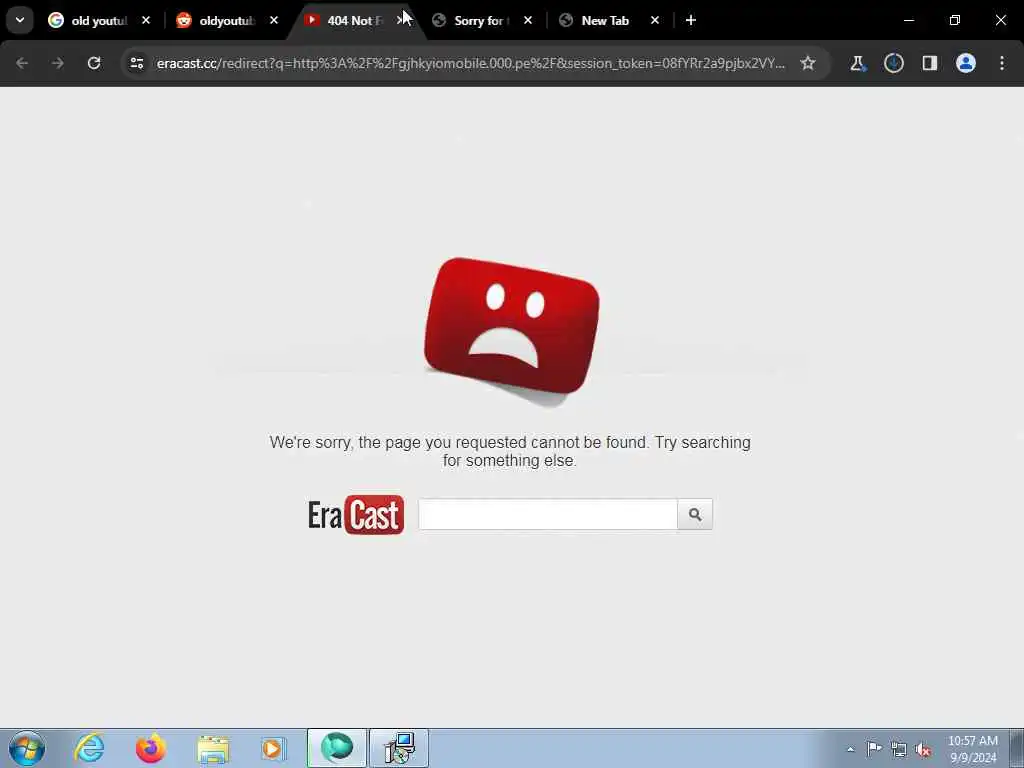Open Windows Media Player from taskbar
1024x768 pixels.
point(274,748)
